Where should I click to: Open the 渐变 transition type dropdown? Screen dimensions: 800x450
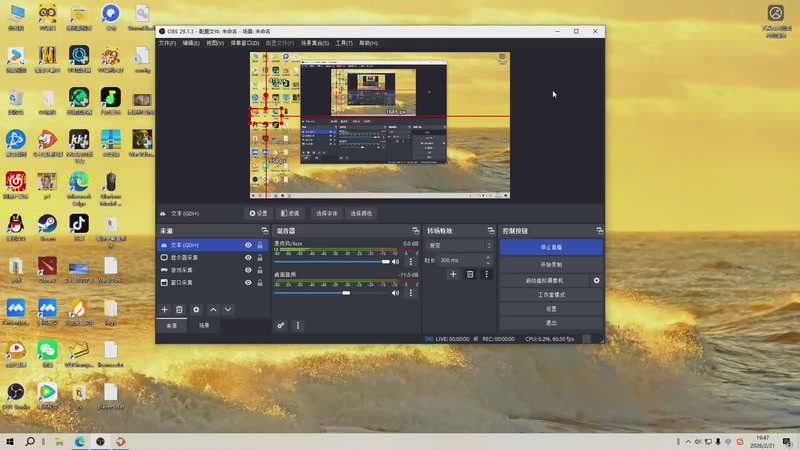tap(459, 245)
